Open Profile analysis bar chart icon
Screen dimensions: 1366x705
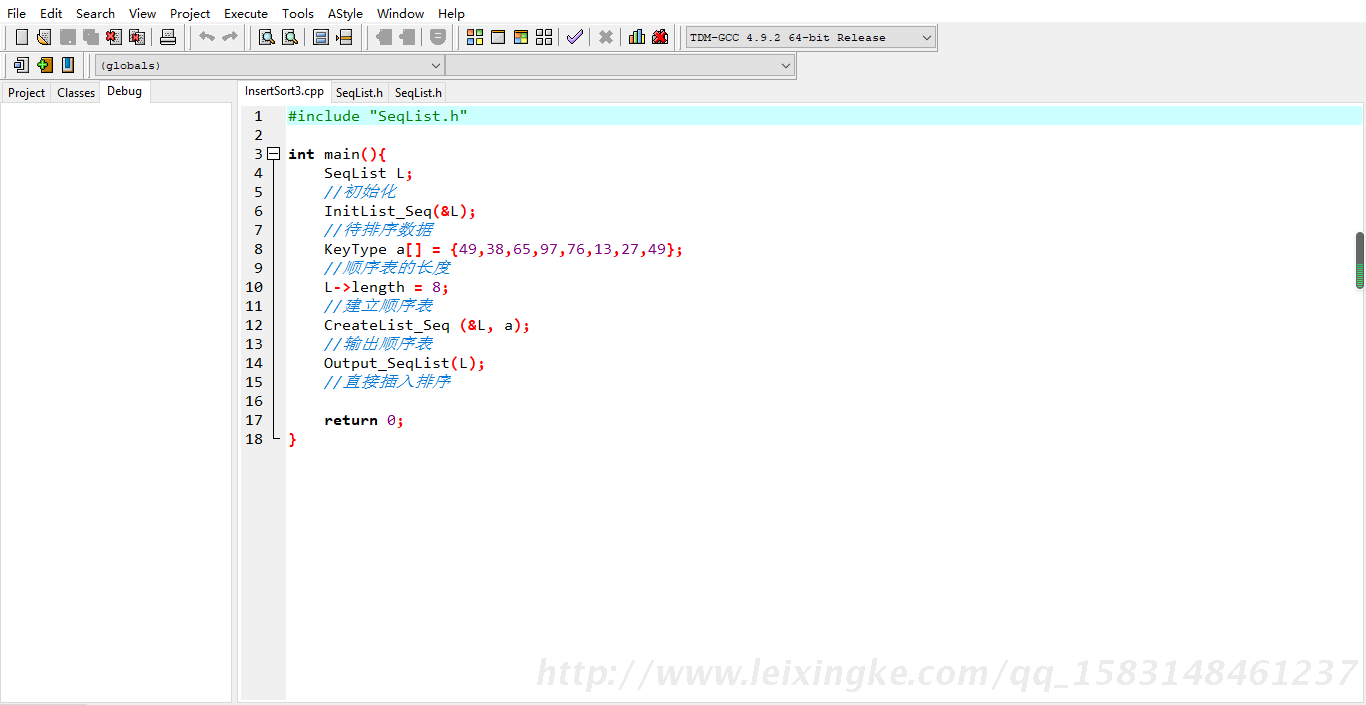pos(637,37)
